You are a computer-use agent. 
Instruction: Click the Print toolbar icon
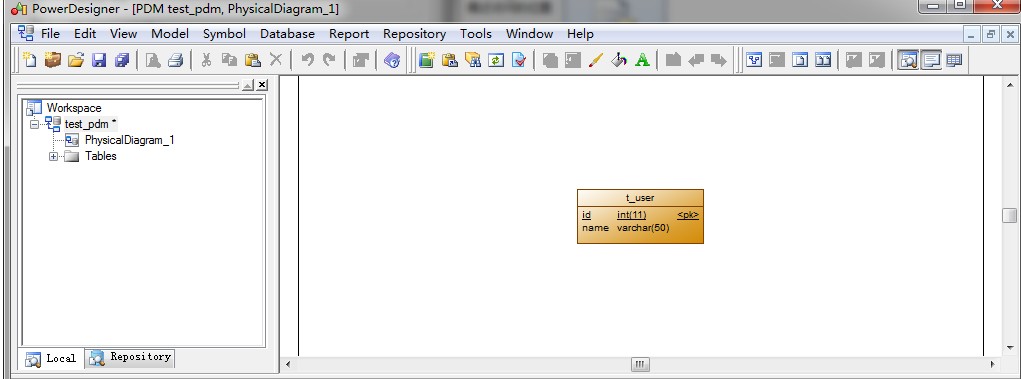tap(175, 60)
